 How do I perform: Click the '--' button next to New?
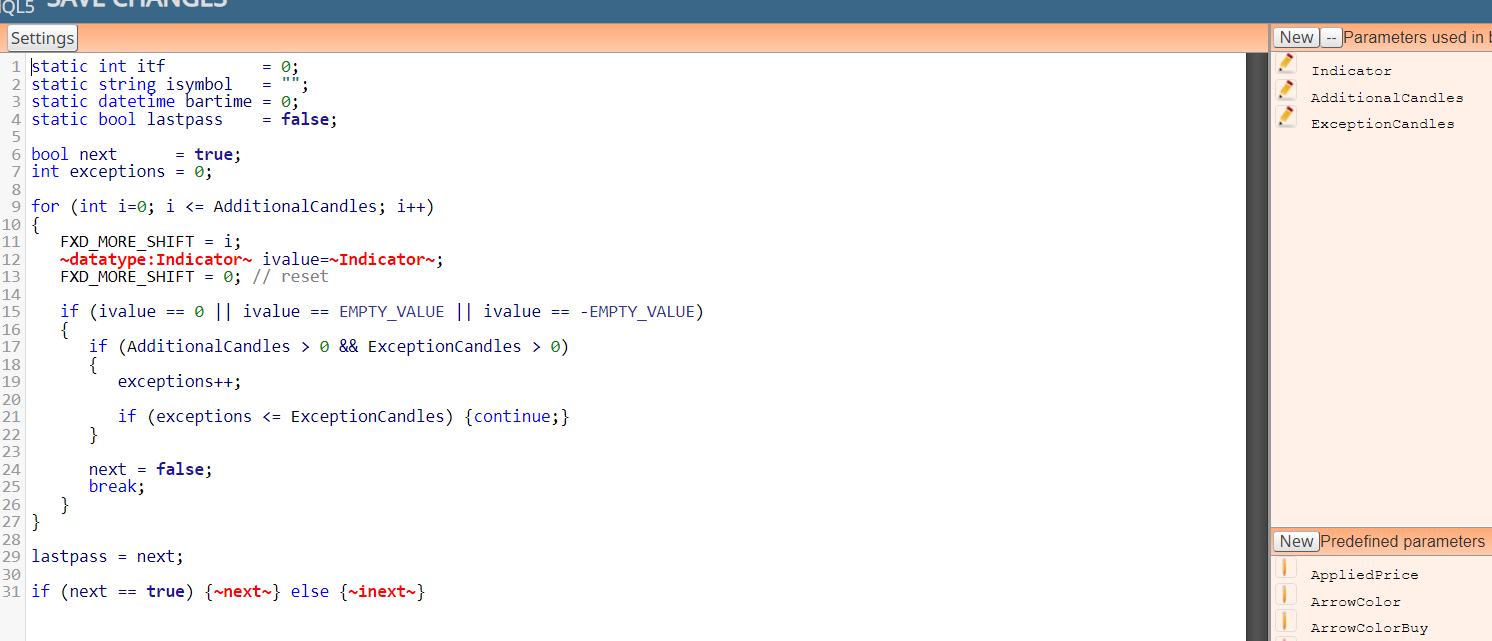[1331, 38]
